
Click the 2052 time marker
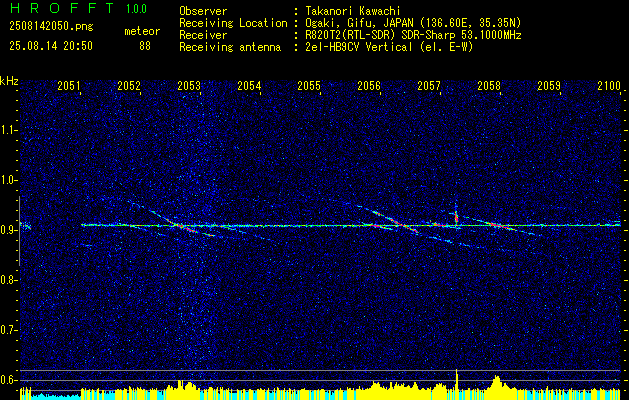click(x=129, y=86)
